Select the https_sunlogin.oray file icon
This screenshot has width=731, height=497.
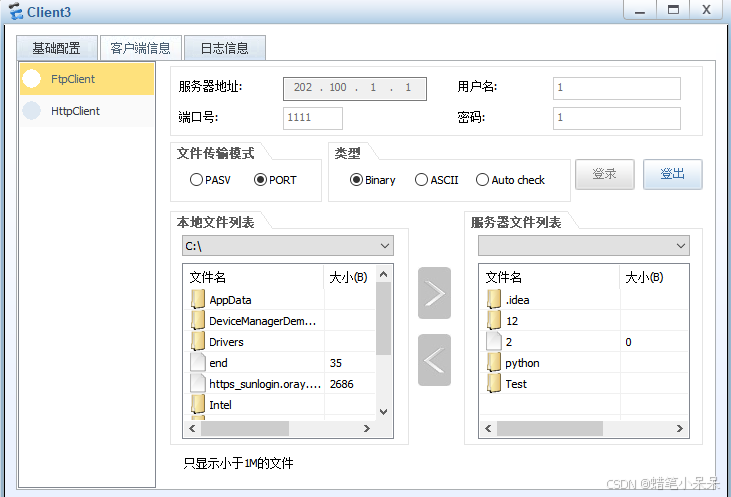(x=198, y=383)
